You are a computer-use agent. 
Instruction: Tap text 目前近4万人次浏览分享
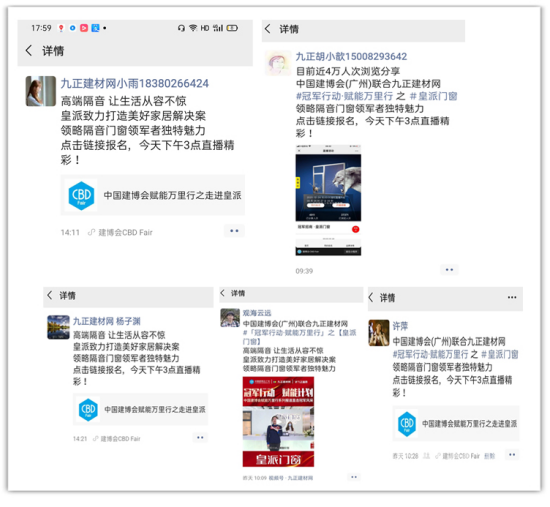coord(348,71)
